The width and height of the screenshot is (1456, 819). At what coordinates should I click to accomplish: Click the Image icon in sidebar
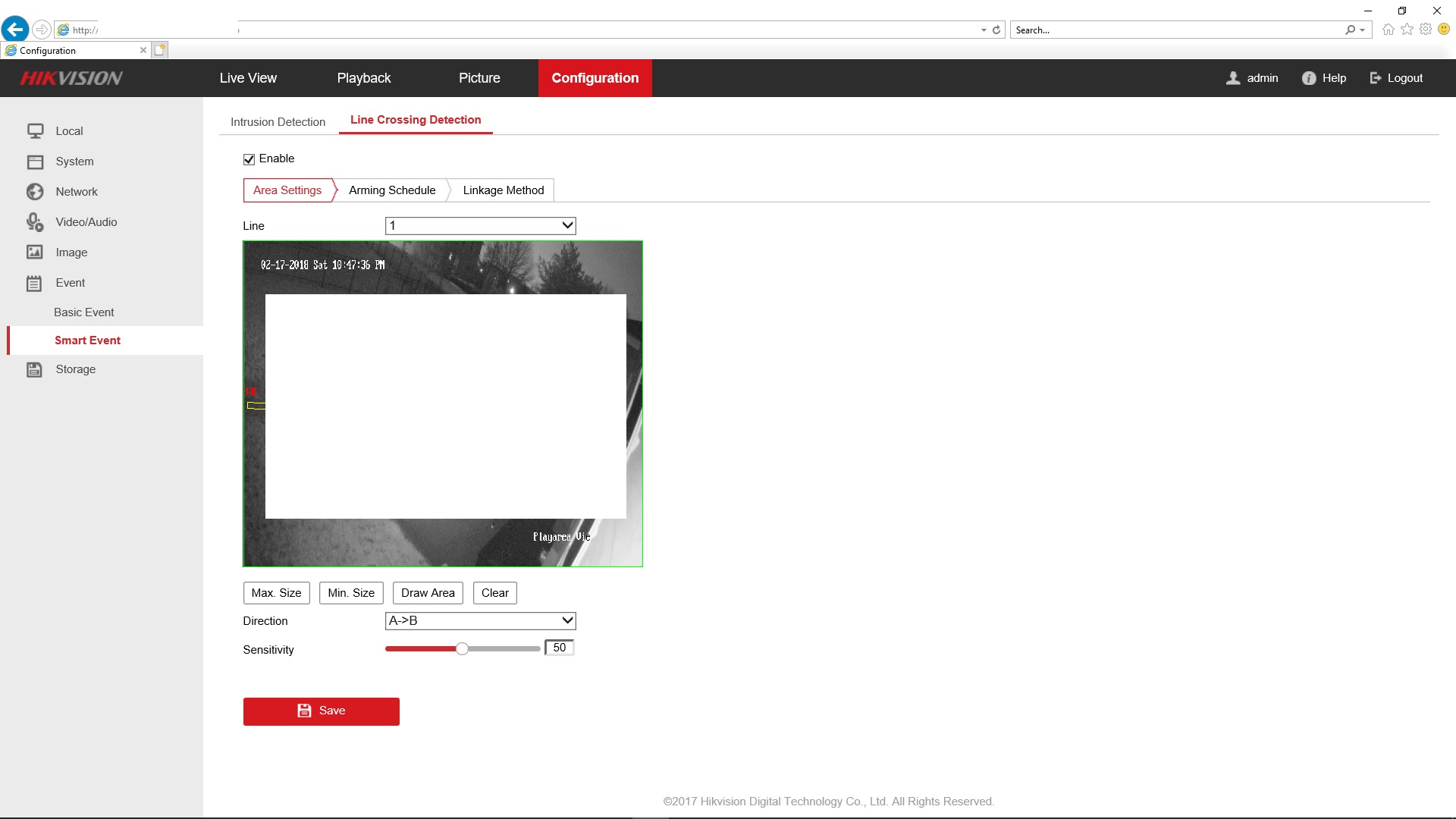click(35, 253)
